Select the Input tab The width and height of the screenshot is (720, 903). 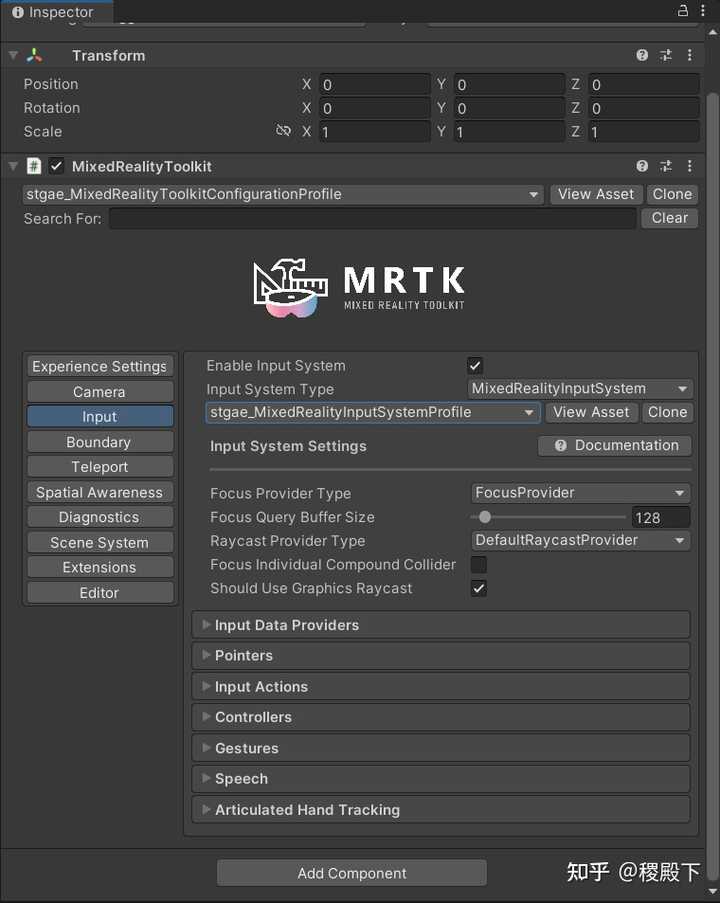point(100,416)
